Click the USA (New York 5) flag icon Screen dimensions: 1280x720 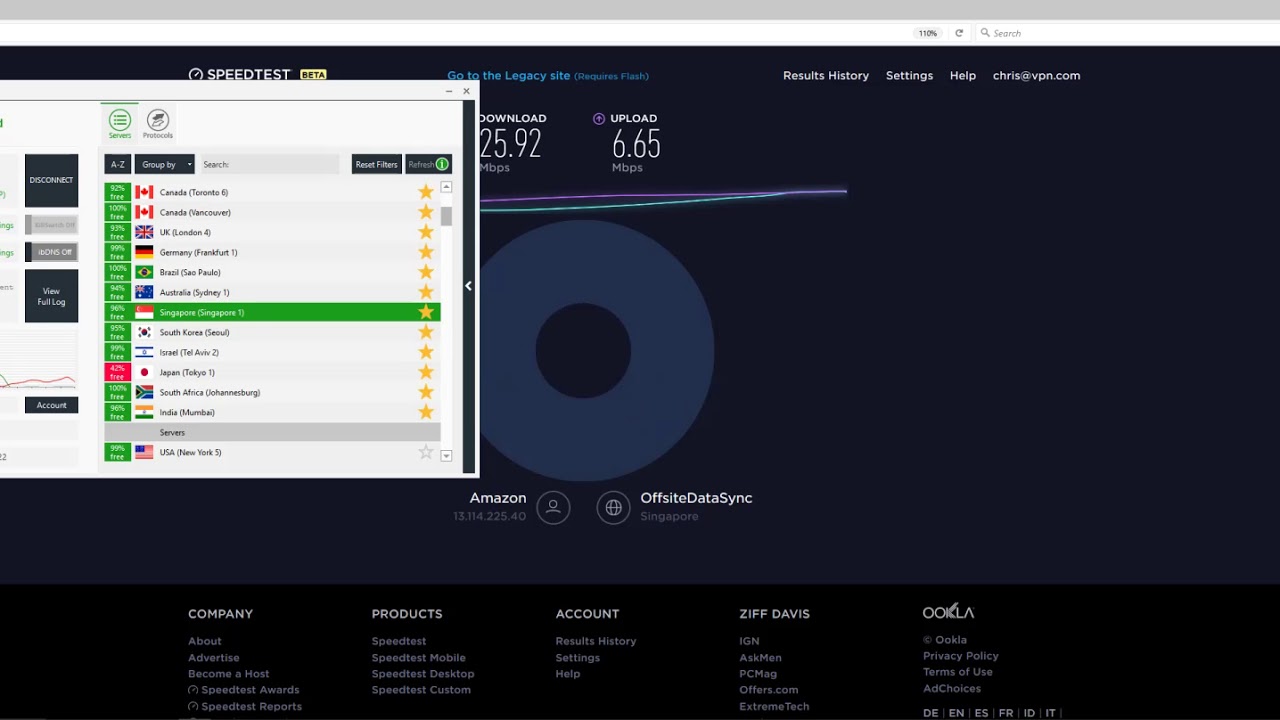[x=144, y=452]
